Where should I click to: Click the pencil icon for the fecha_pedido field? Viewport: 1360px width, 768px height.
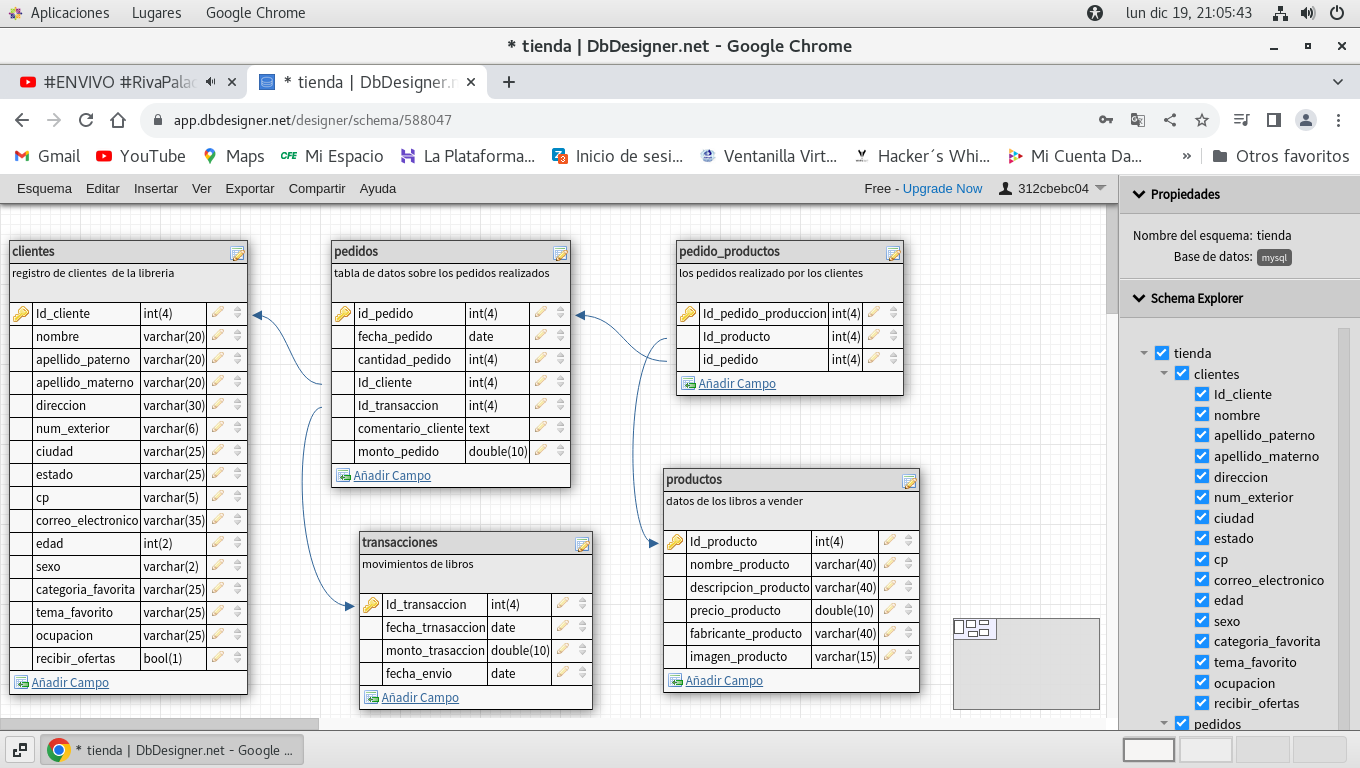[x=541, y=336]
